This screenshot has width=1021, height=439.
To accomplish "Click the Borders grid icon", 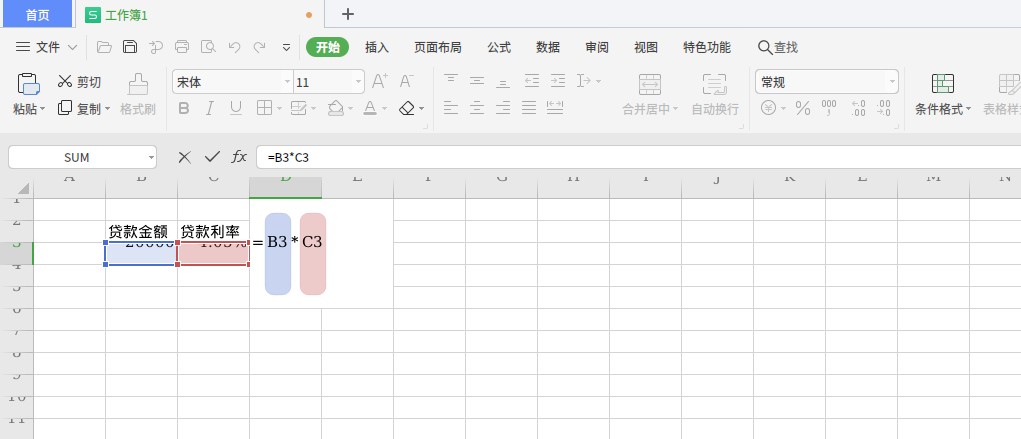I will 264,108.
